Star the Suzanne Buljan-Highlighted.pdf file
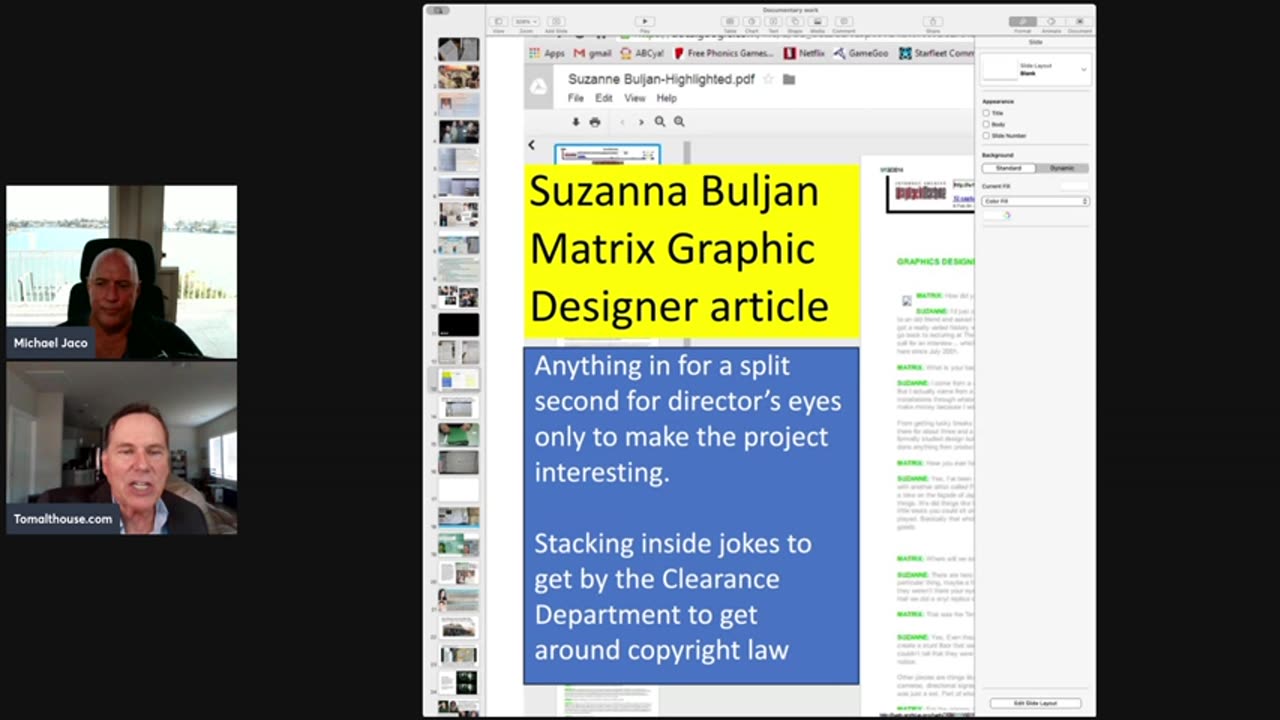The width and height of the screenshot is (1280, 720). click(768, 79)
